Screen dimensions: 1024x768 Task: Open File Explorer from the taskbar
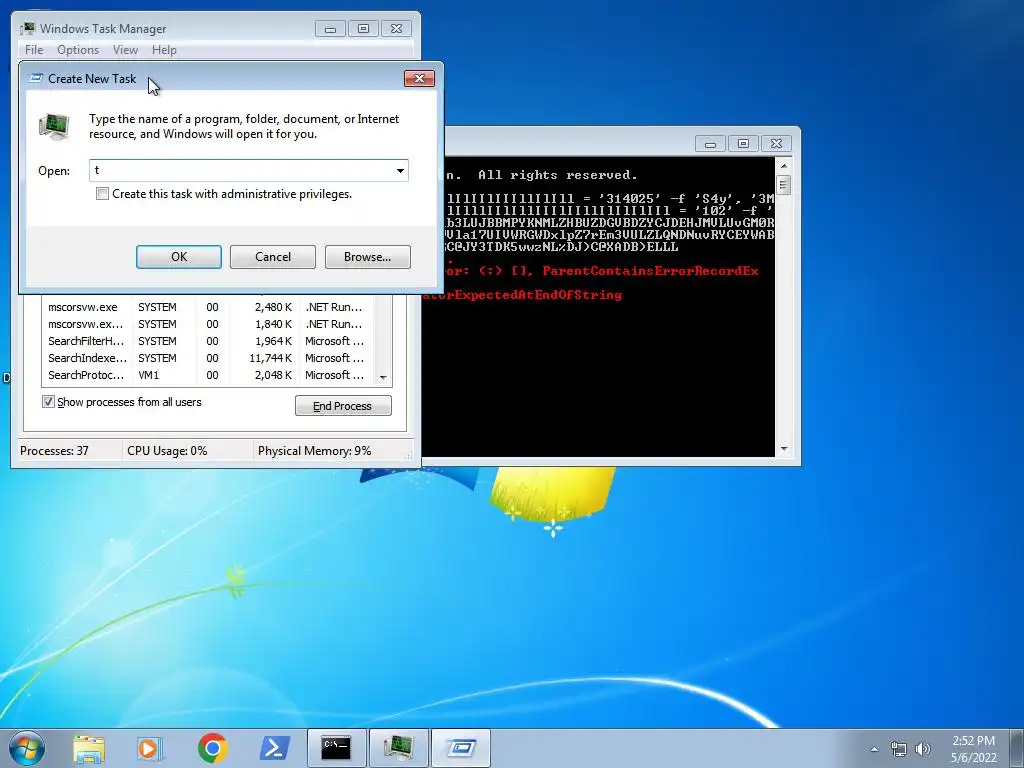coord(89,748)
